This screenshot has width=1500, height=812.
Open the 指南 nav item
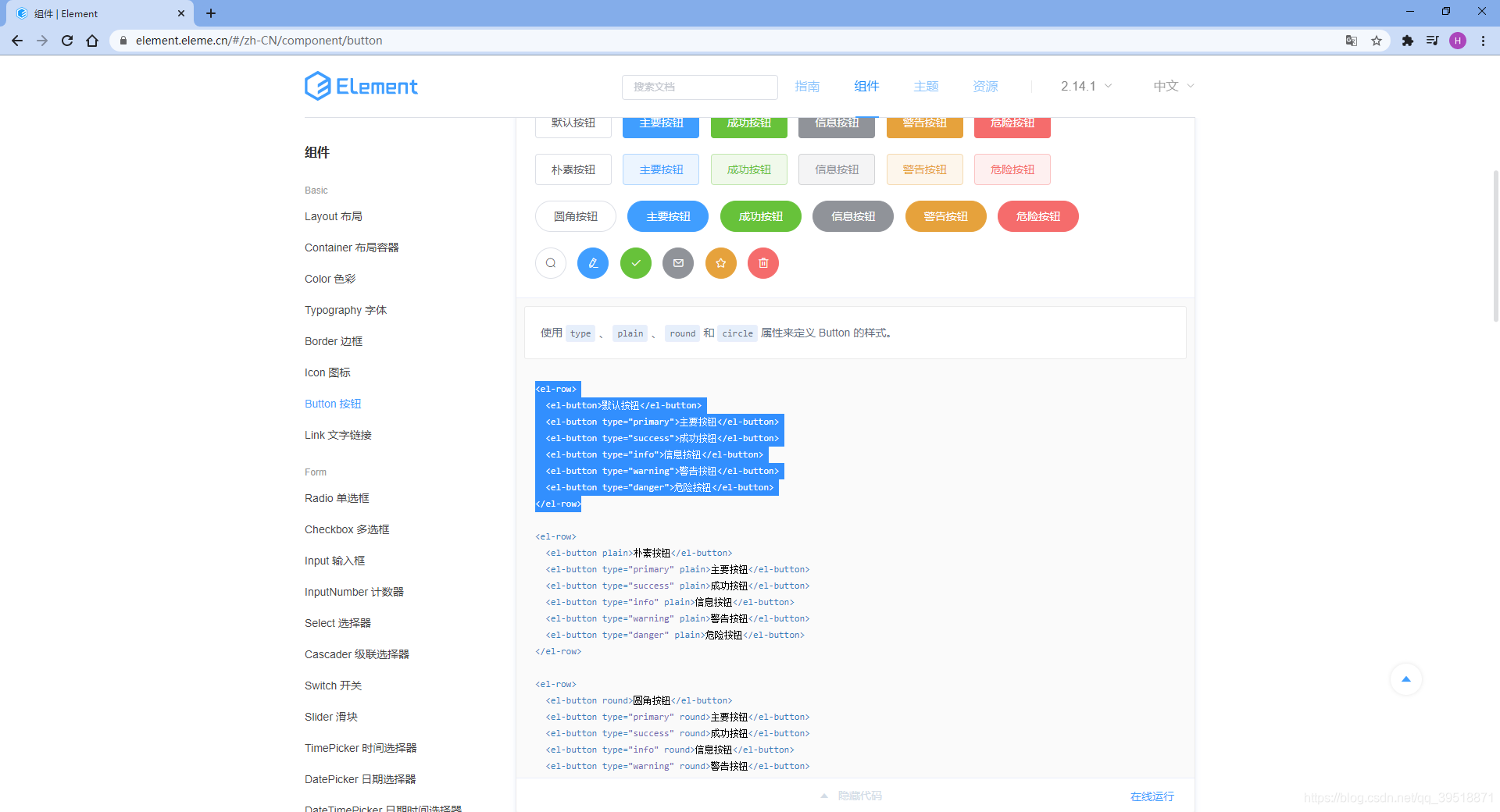tap(807, 86)
